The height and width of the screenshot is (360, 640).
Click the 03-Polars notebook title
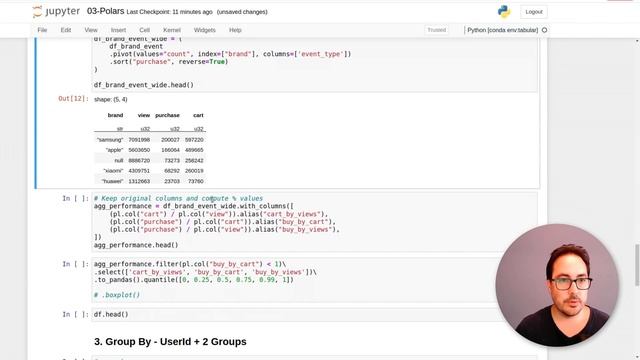pyautogui.click(x=105, y=11)
